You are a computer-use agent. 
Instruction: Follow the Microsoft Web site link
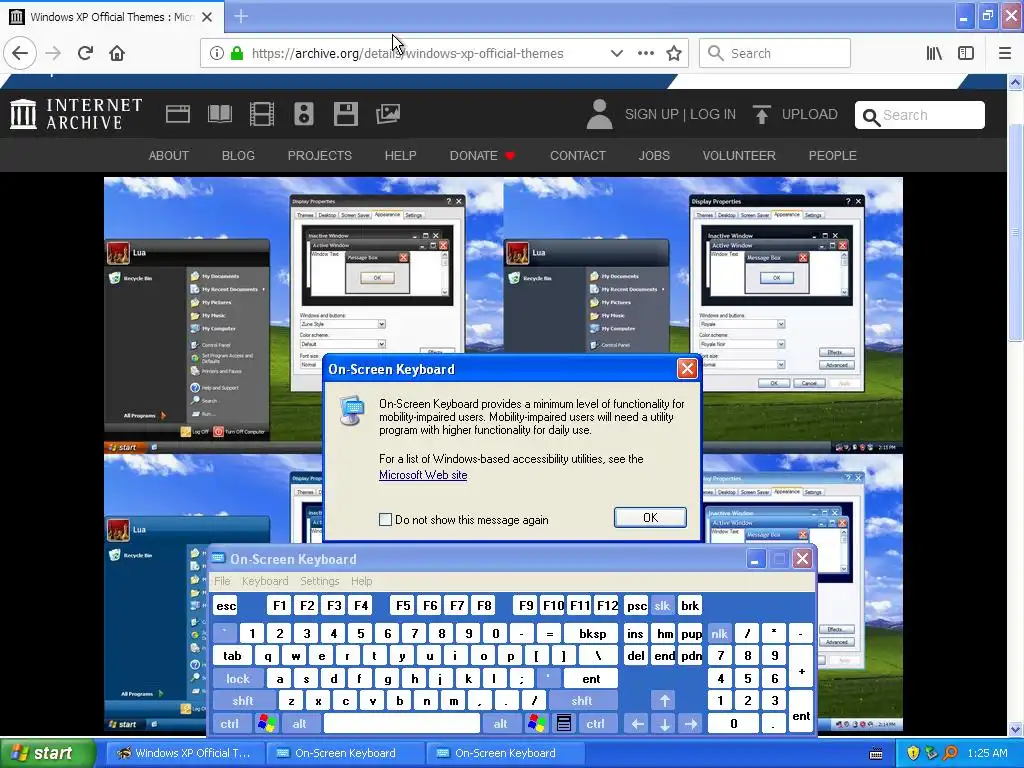pyautogui.click(x=423, y=475)
